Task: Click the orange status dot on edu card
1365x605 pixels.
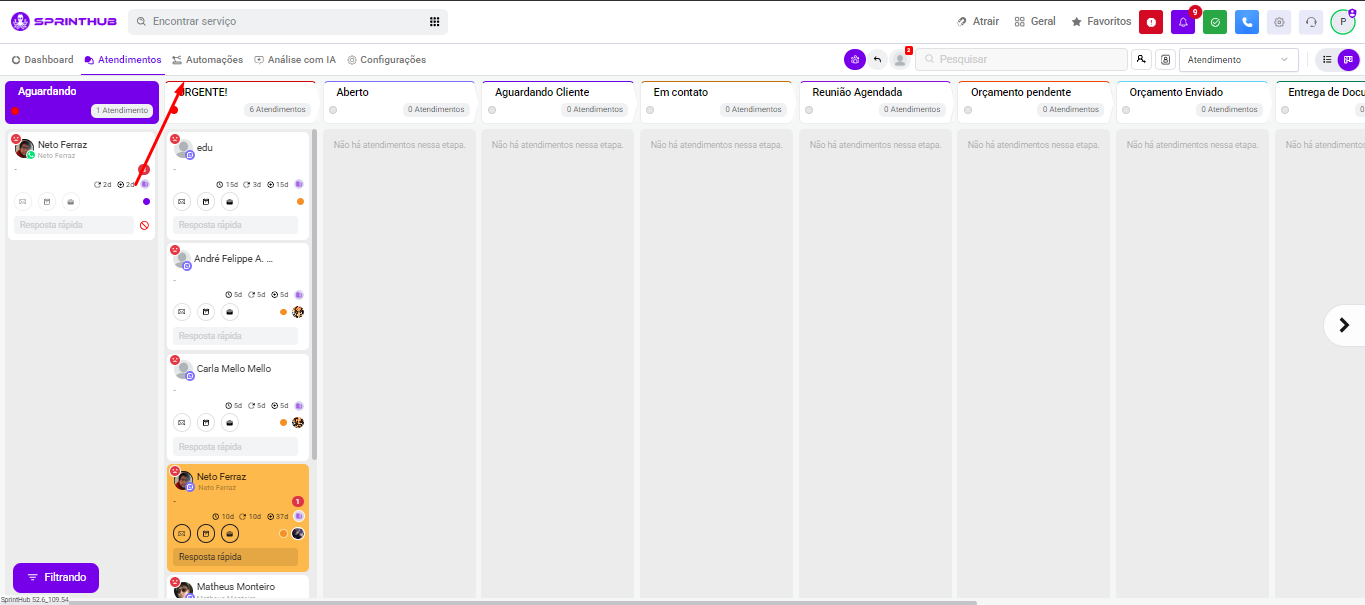Action: [x=300, y=201]
